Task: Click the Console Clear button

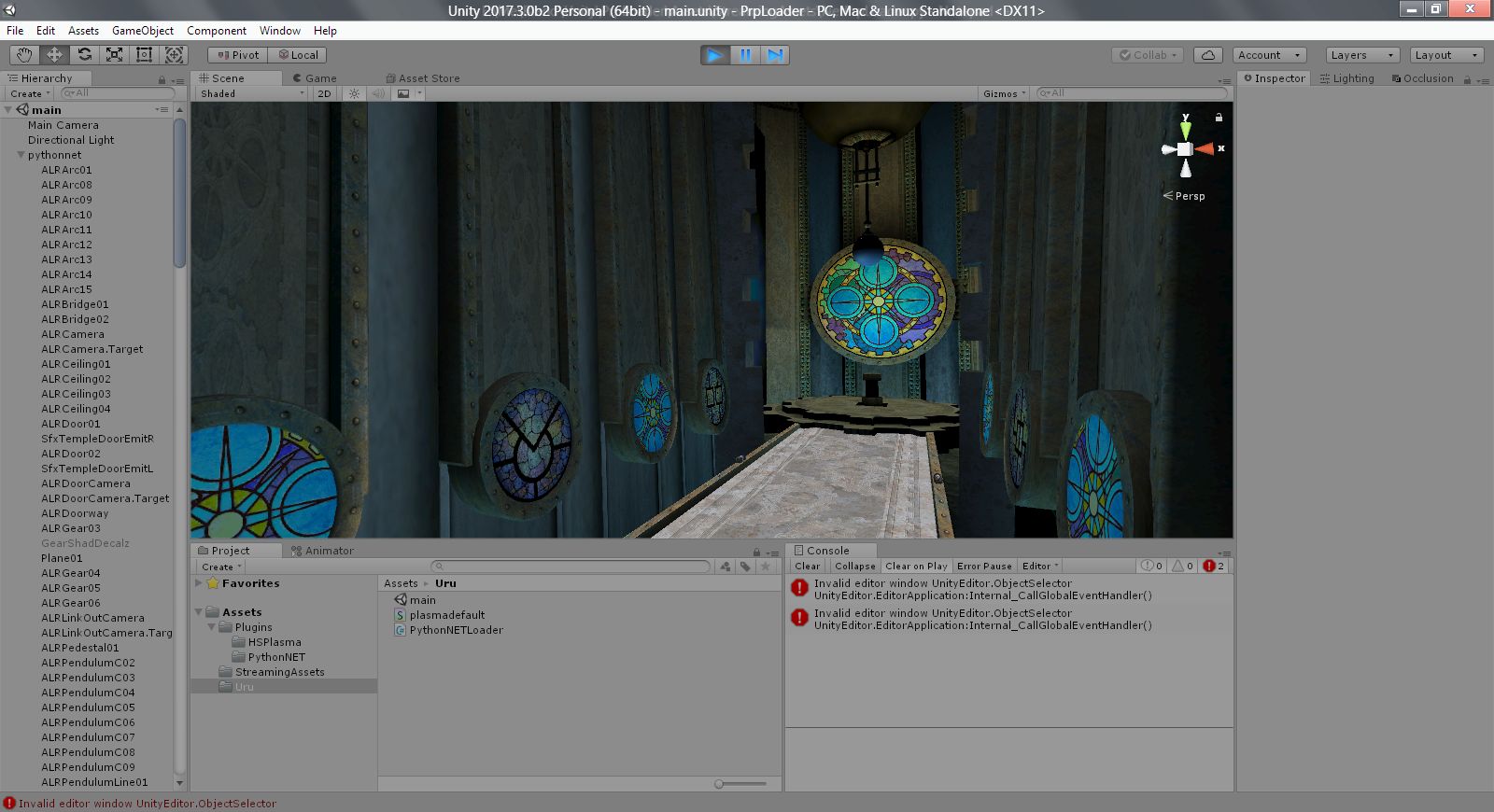Action: pos(808,567)
